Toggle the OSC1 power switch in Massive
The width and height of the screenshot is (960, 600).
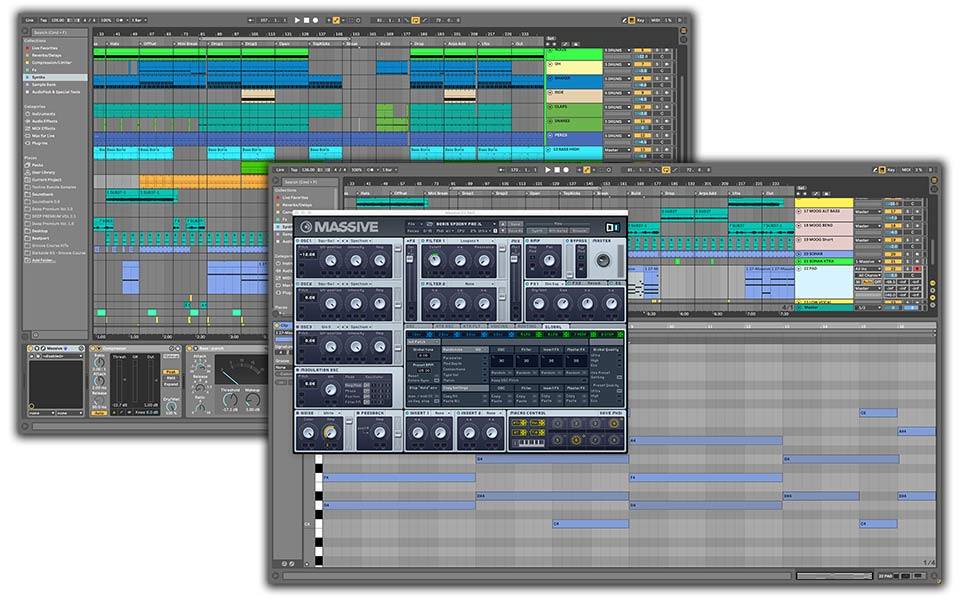[298, 241]
